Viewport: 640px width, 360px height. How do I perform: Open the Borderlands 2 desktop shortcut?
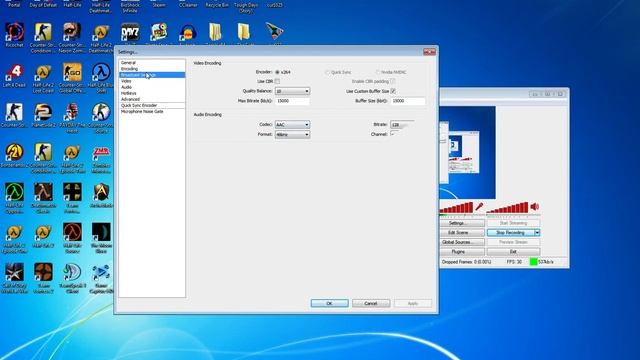[x=14, y=155]
